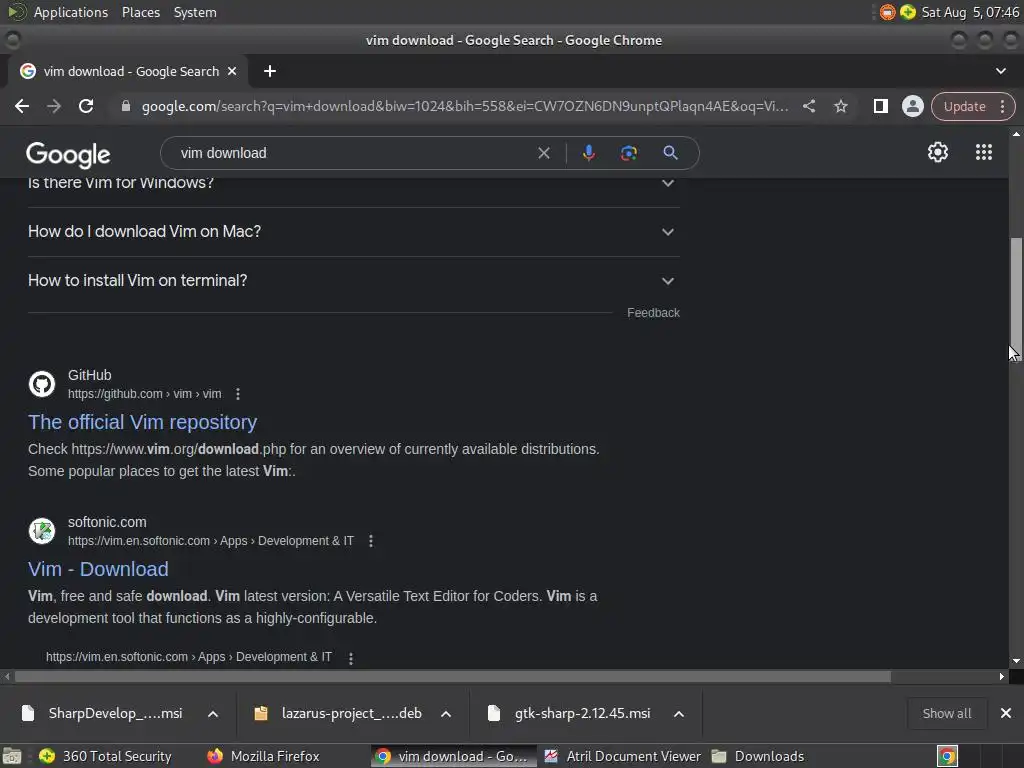1024x768 pixels.
Task: Click the show desktop icon in taskbar
Action: point(12,756)
